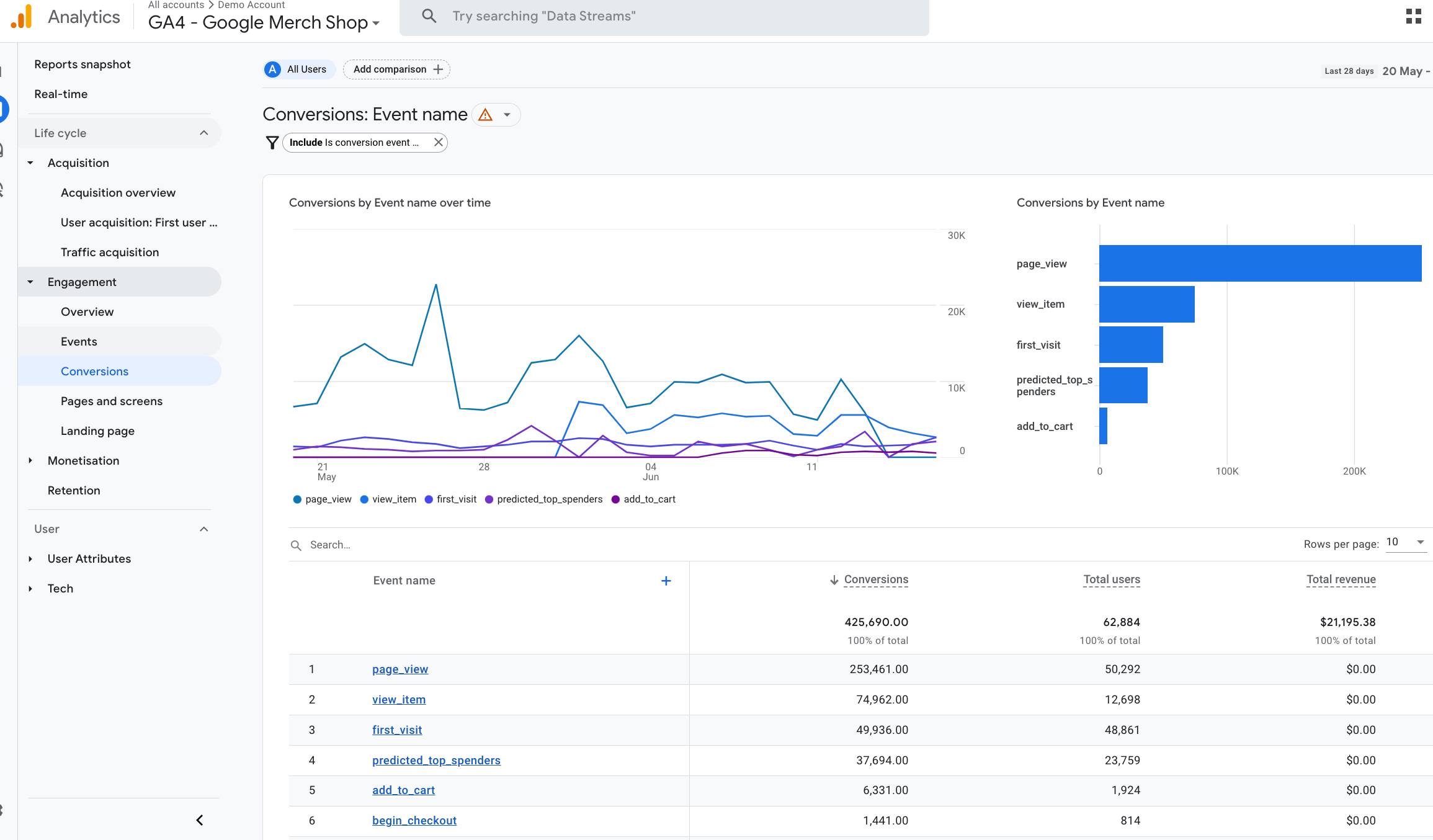Remove the Is conversion event filter
This screenshot has height=840, width=1433.
click(438, 142)
